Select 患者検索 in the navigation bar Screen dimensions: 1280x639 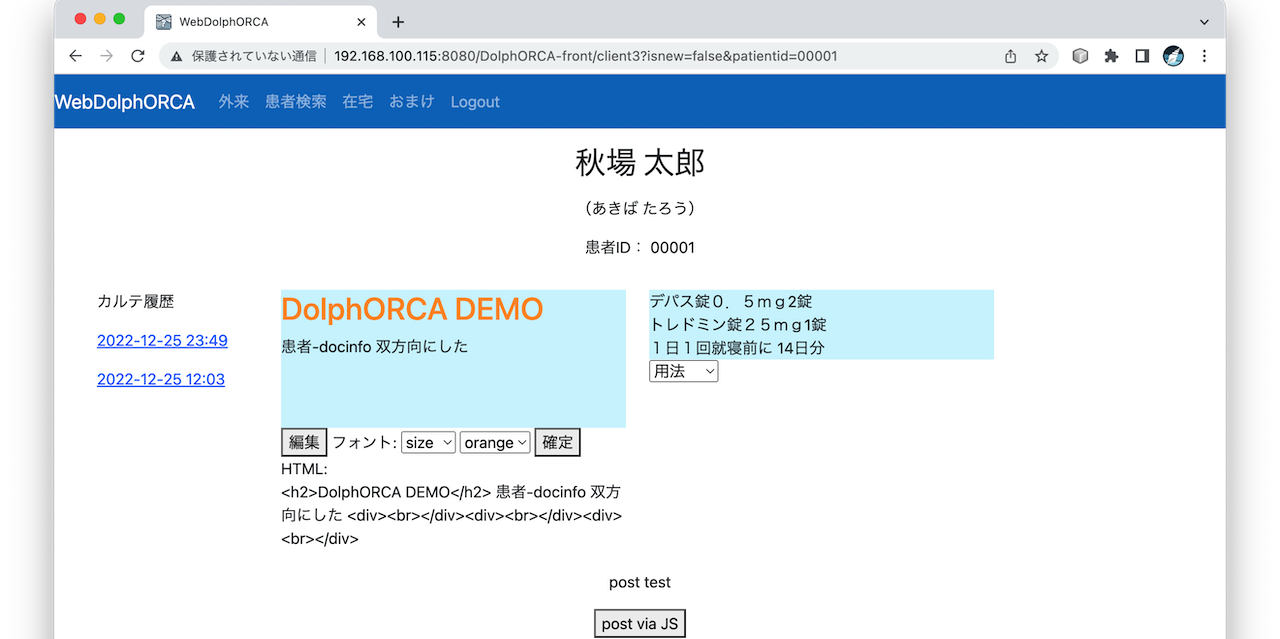click(295, 101)
